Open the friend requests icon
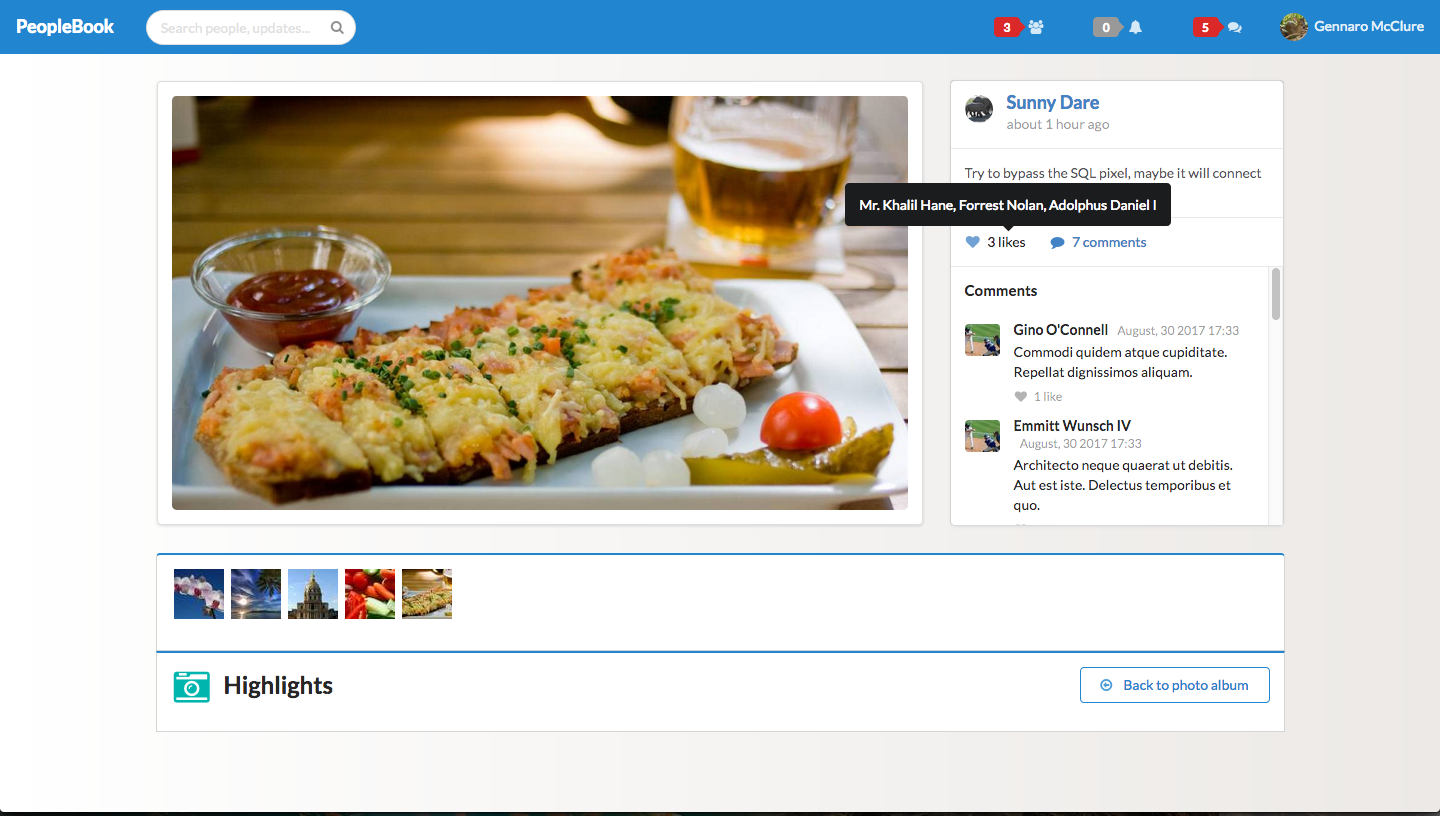This screenshot has width=1440, height=816. coord(1036,28)
